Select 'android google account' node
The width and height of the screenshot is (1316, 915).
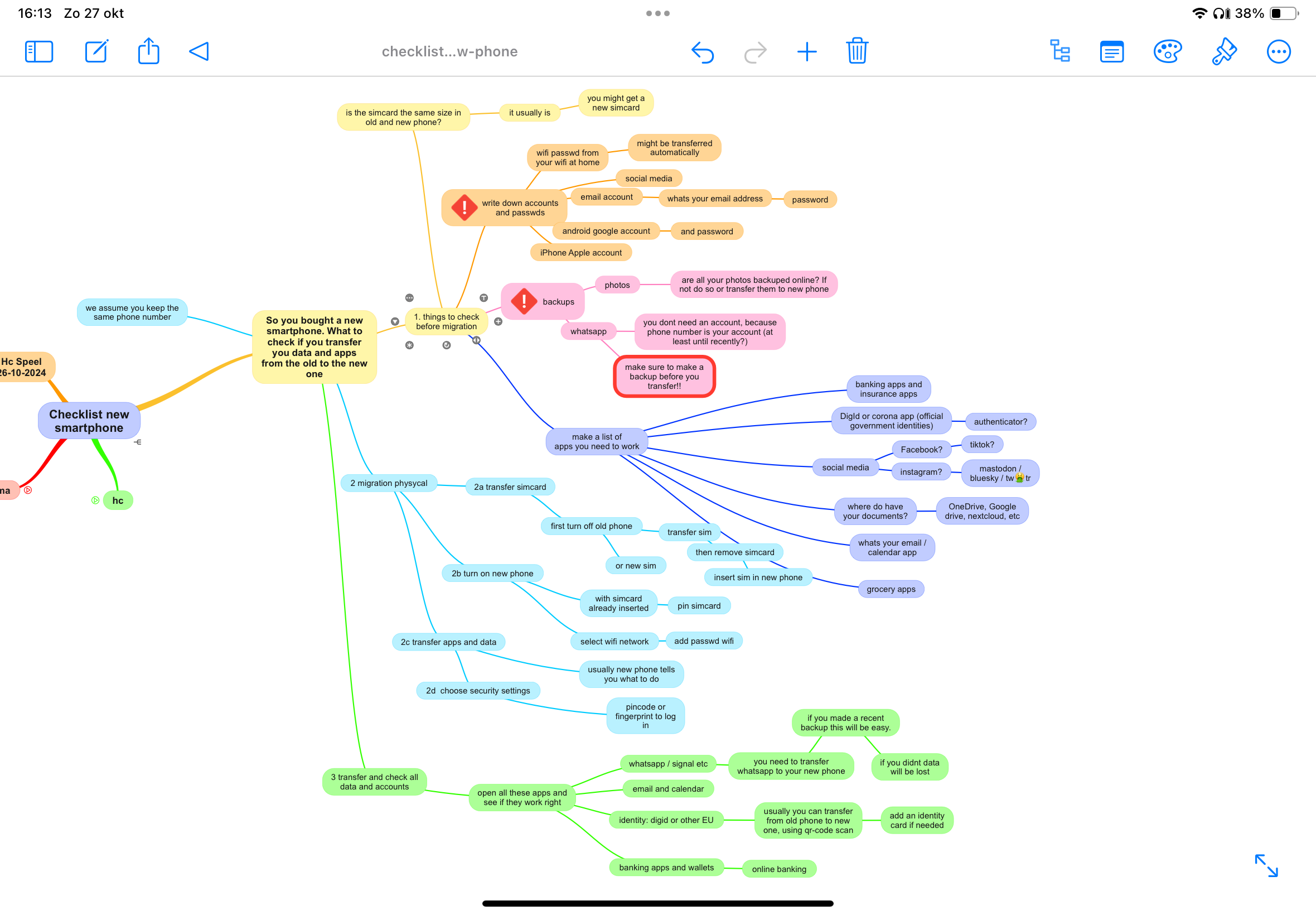[x=606, y=231]
